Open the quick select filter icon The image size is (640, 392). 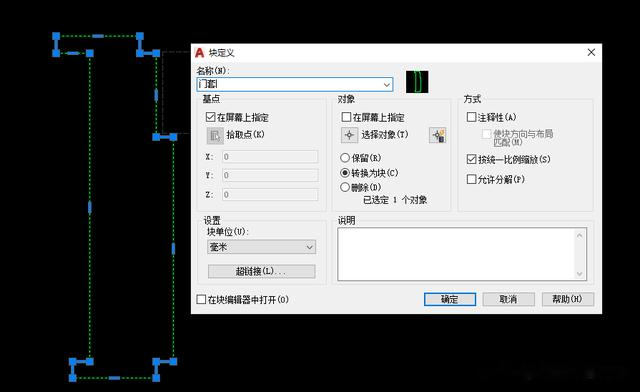coord(438,135)
